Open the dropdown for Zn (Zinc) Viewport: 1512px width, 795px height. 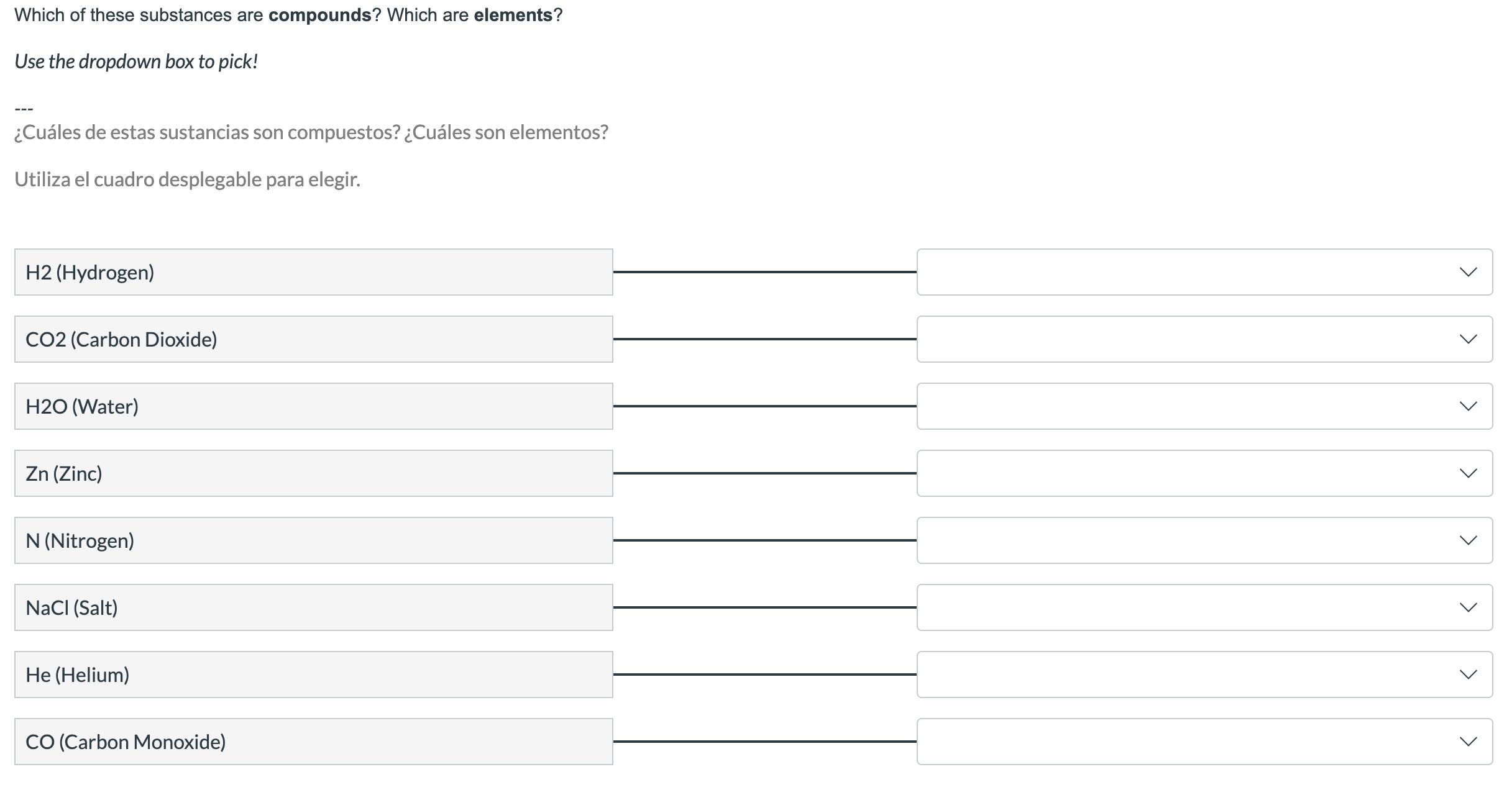click(x=1204, y=473)
